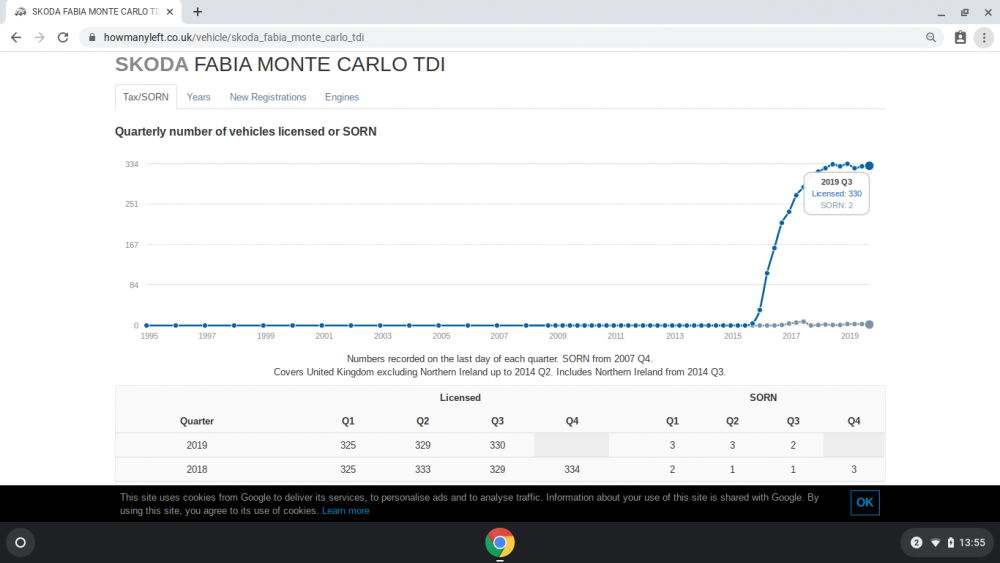Open Wi-Fi status in system tray
Viewport: 1000px width, 563px height.
[936, 543]
